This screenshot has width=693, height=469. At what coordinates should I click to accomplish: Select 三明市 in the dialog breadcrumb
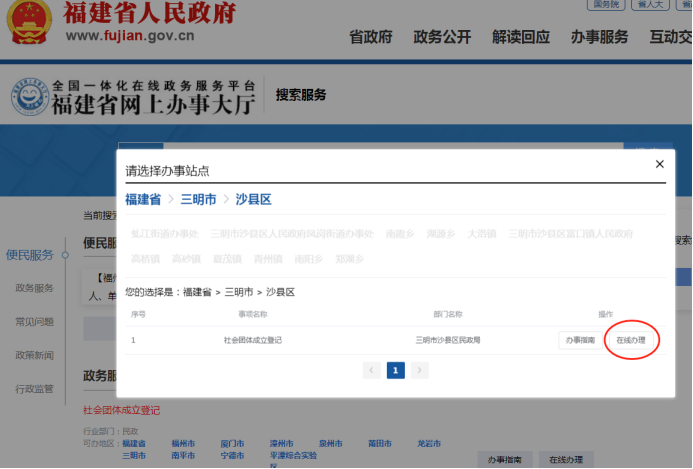pyautogui.click(x=198, y=200)
